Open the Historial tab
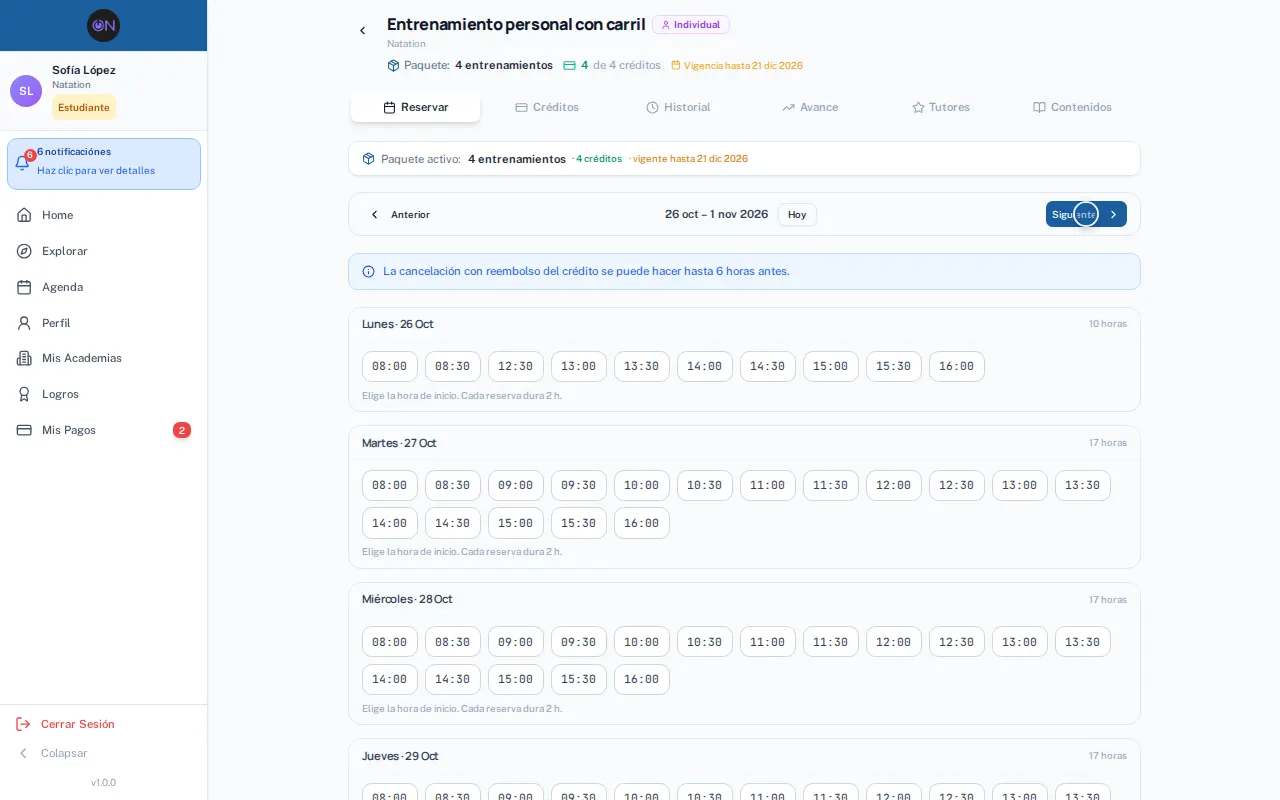This screenshot has height=800, width=1280. (x=678, y=107)
